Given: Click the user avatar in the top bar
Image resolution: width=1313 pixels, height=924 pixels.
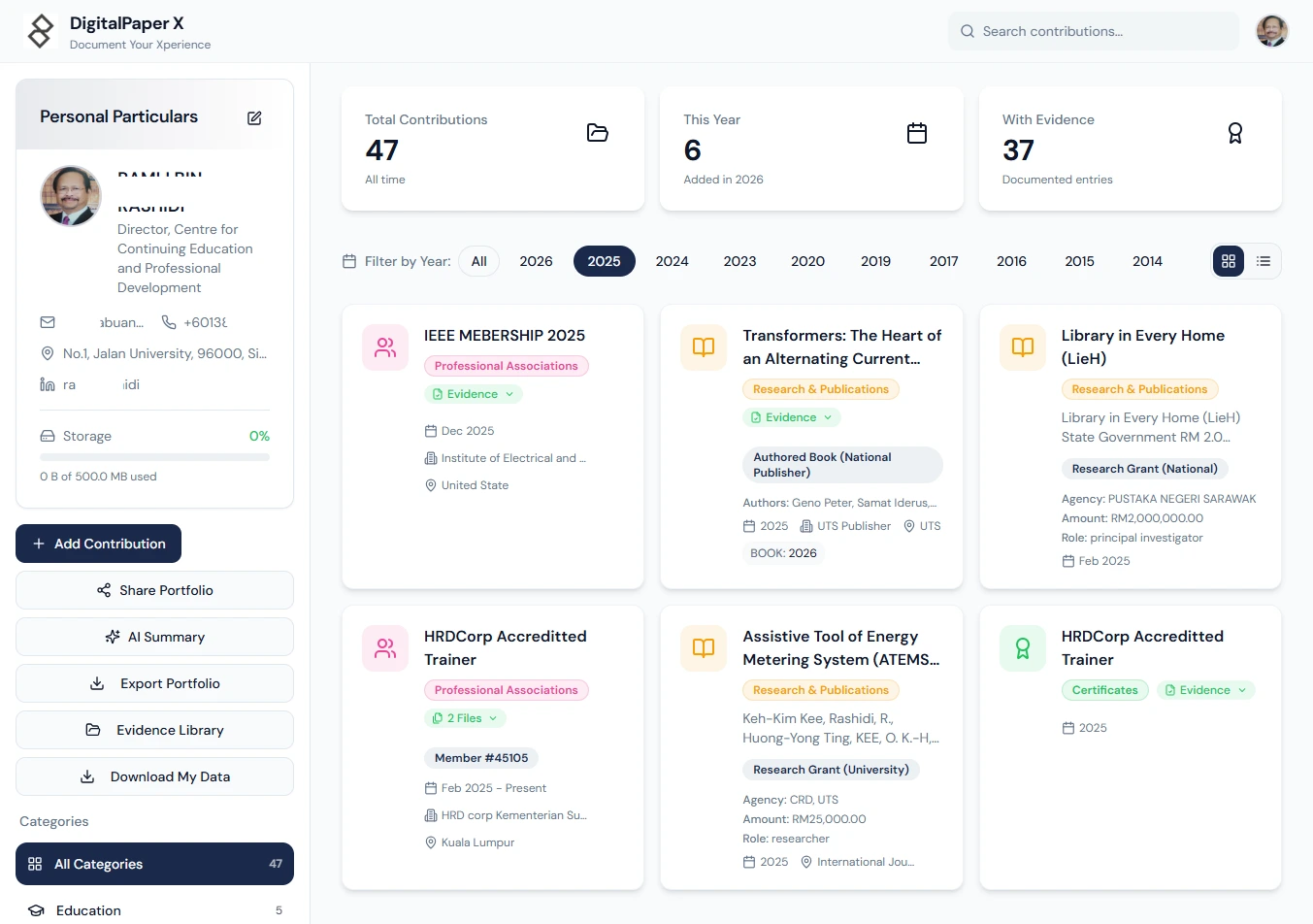Looking at the screenshot, I should click(x=1272, y=31).
